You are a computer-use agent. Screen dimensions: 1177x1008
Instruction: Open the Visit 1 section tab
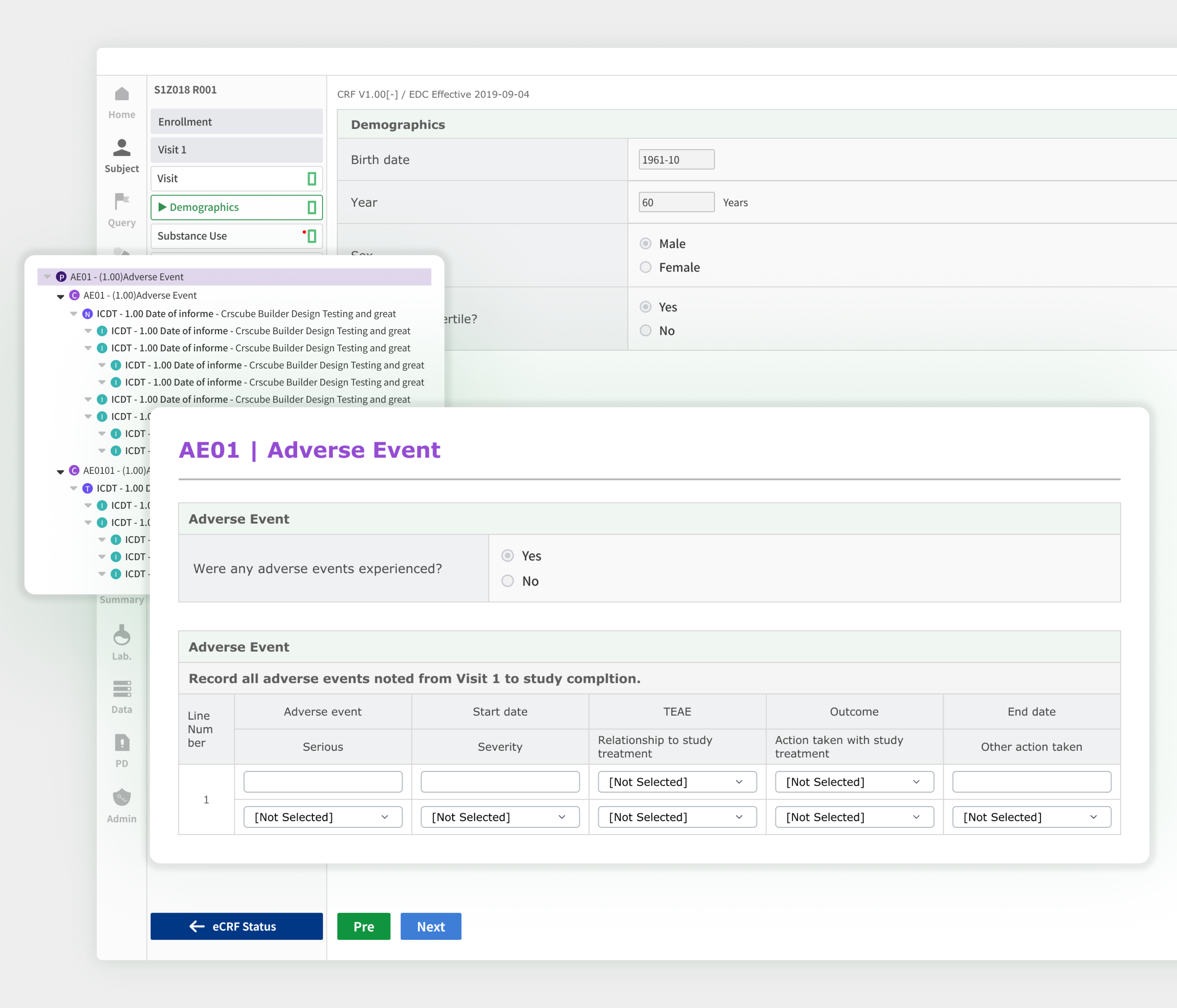pyautogui.click(x=236, y=150)
